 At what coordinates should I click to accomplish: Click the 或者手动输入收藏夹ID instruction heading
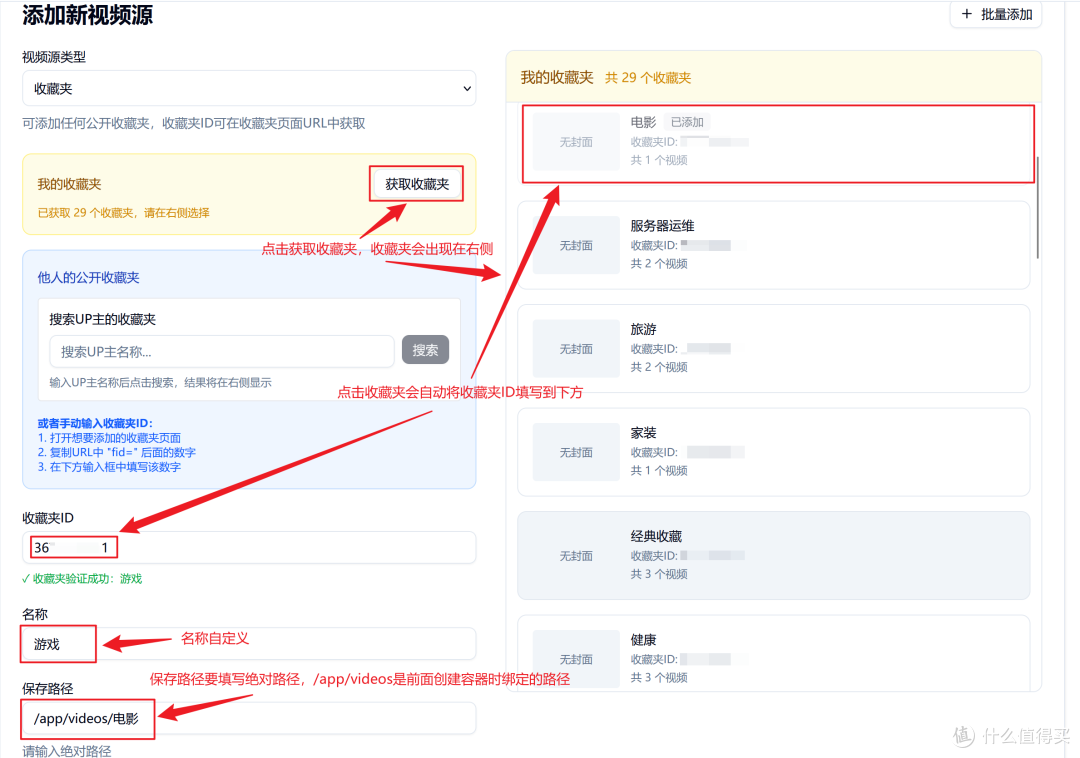click(x=95, y=423)
